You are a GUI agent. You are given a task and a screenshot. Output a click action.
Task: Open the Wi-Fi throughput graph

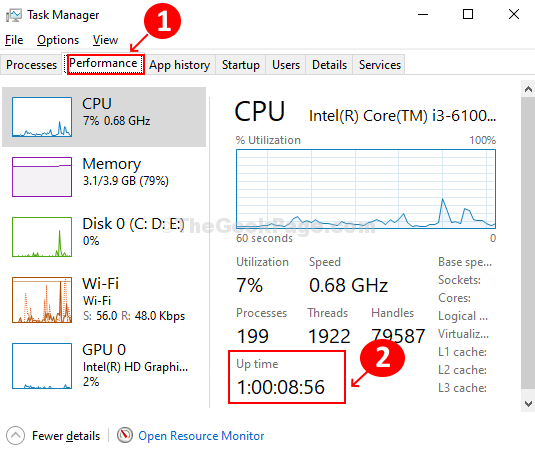point(42,300)
